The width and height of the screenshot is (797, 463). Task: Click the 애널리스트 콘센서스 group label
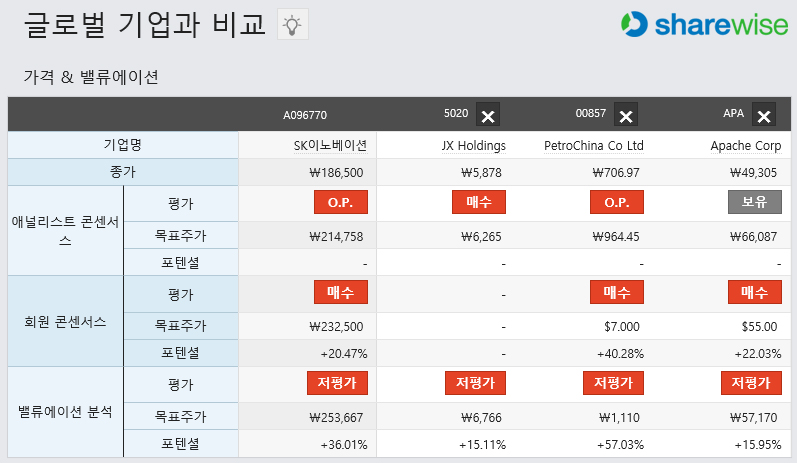pyautogui.click(x=65, y=231)
